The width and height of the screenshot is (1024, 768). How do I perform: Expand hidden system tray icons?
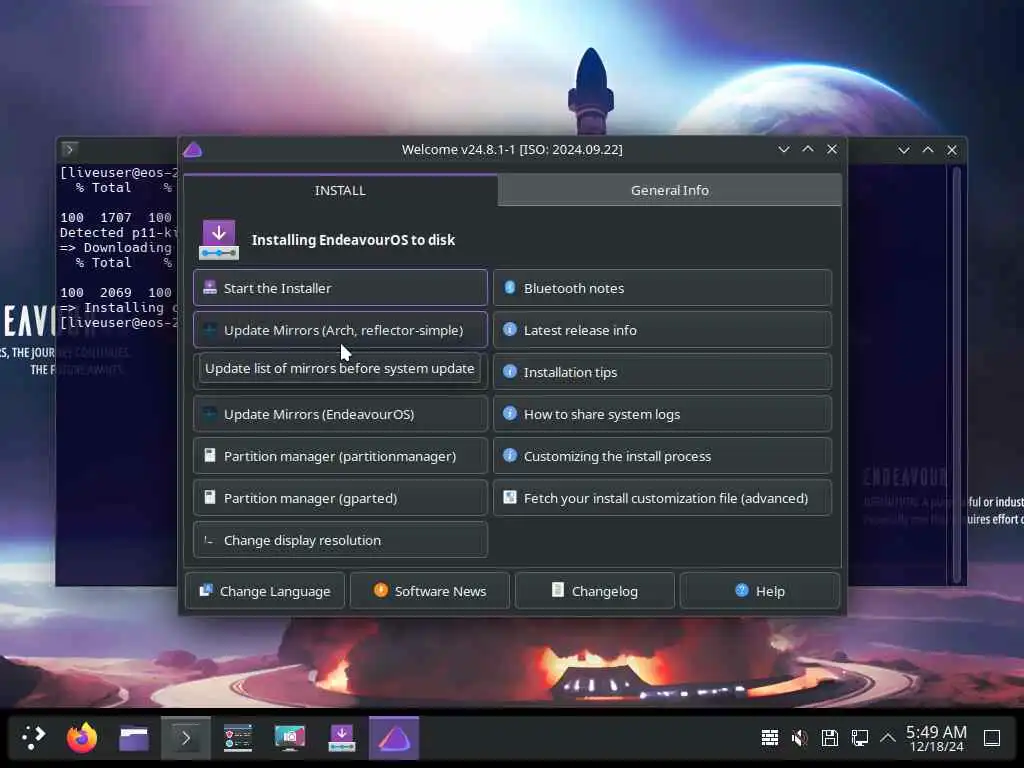tap(888, 738)
